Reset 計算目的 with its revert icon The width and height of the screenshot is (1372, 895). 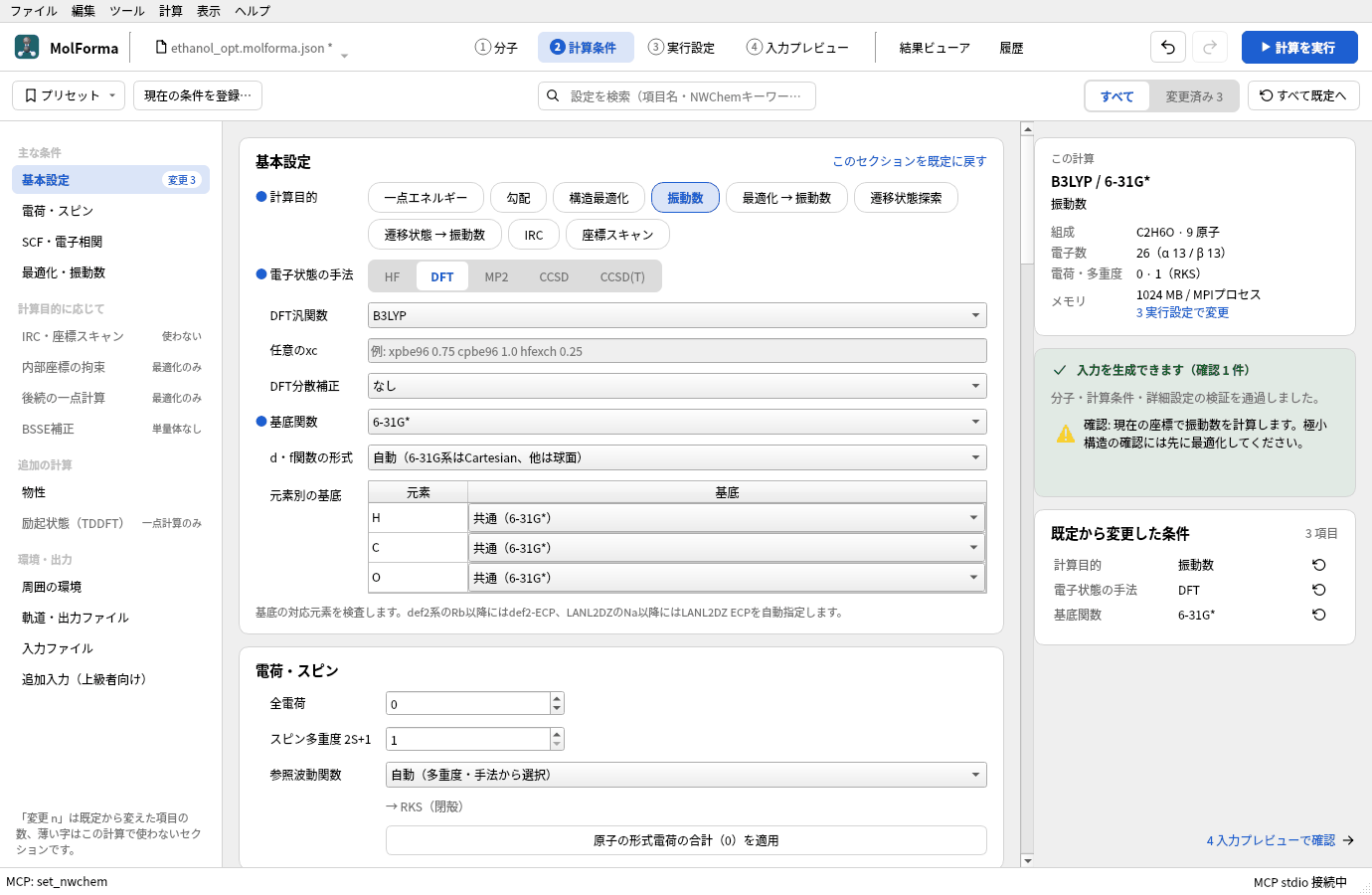(x=1319, y=565)
